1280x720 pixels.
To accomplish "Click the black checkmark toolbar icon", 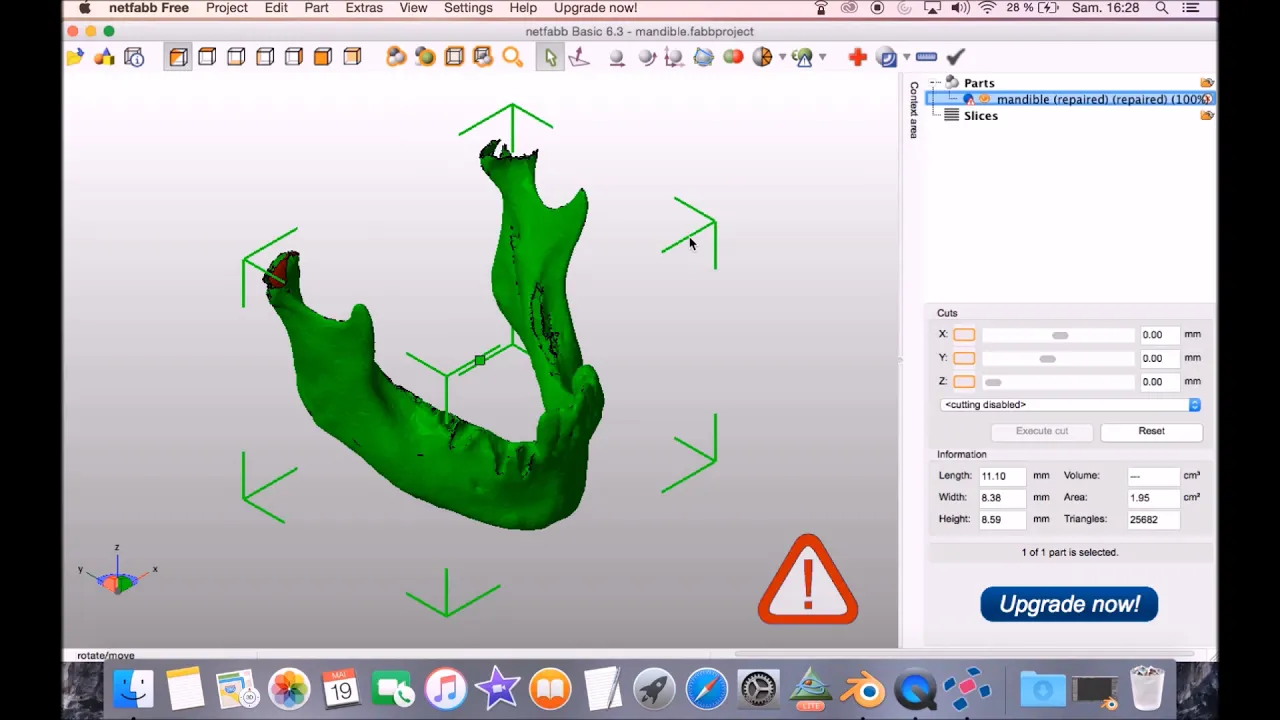I will pyautogui.click(x=955, y=57).
